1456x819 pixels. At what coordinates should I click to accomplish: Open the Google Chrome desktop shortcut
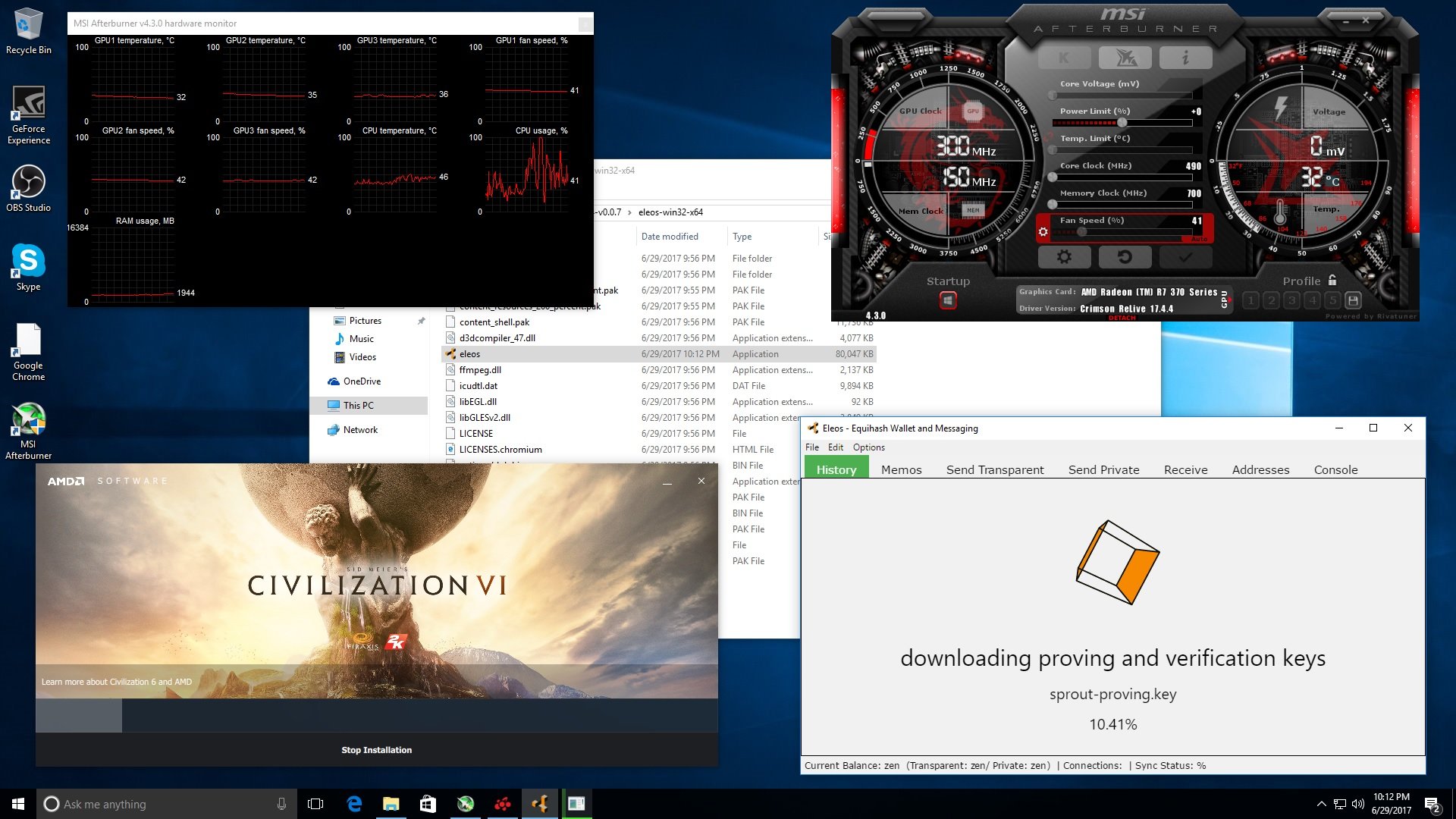[x=28, y=352]
